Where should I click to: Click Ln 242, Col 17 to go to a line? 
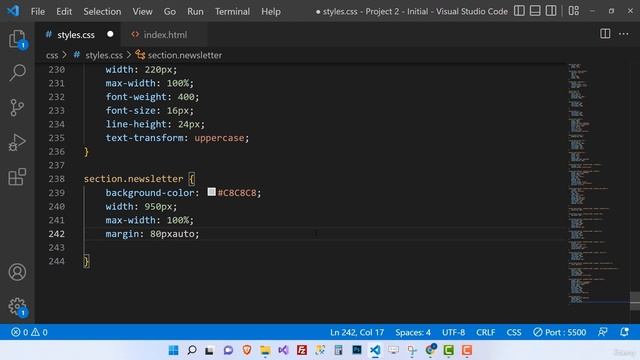[357, 332]
